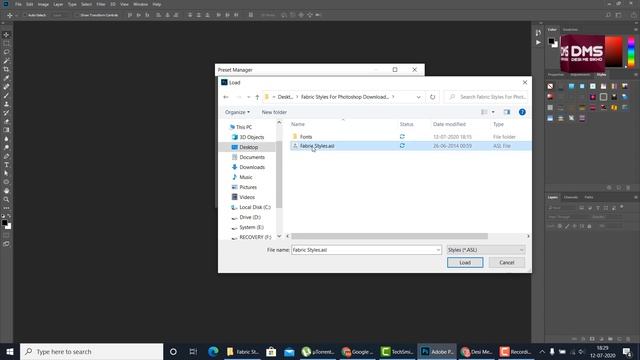Select the Healing Brush tool
This screenshot has height=360, width=640.
pyautogui.click(x=6, y=87)
